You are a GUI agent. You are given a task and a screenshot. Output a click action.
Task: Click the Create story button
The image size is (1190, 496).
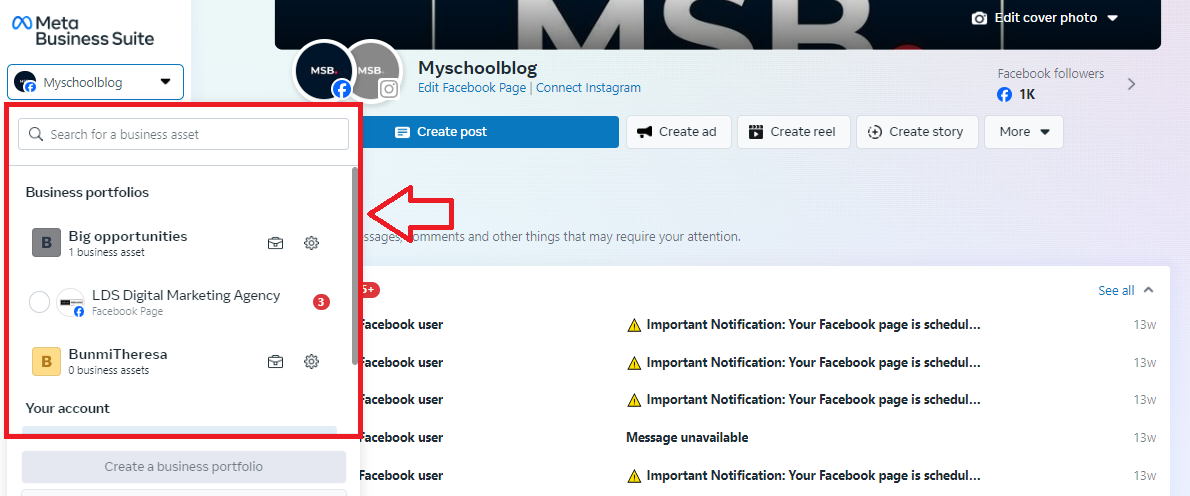point(918,132)
